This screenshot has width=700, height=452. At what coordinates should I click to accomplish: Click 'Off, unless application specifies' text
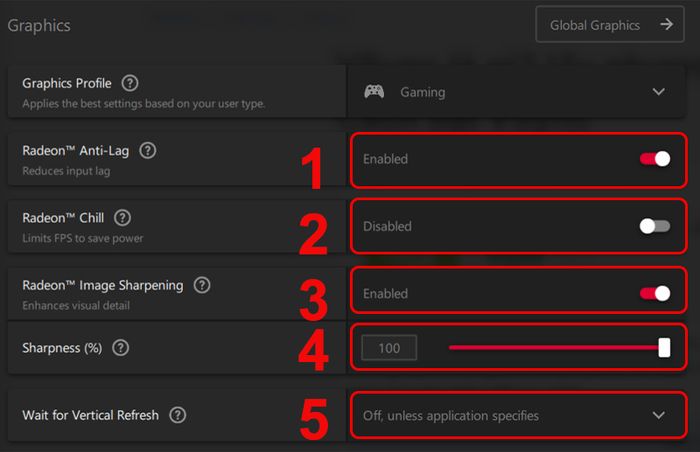tap(451, 416)
